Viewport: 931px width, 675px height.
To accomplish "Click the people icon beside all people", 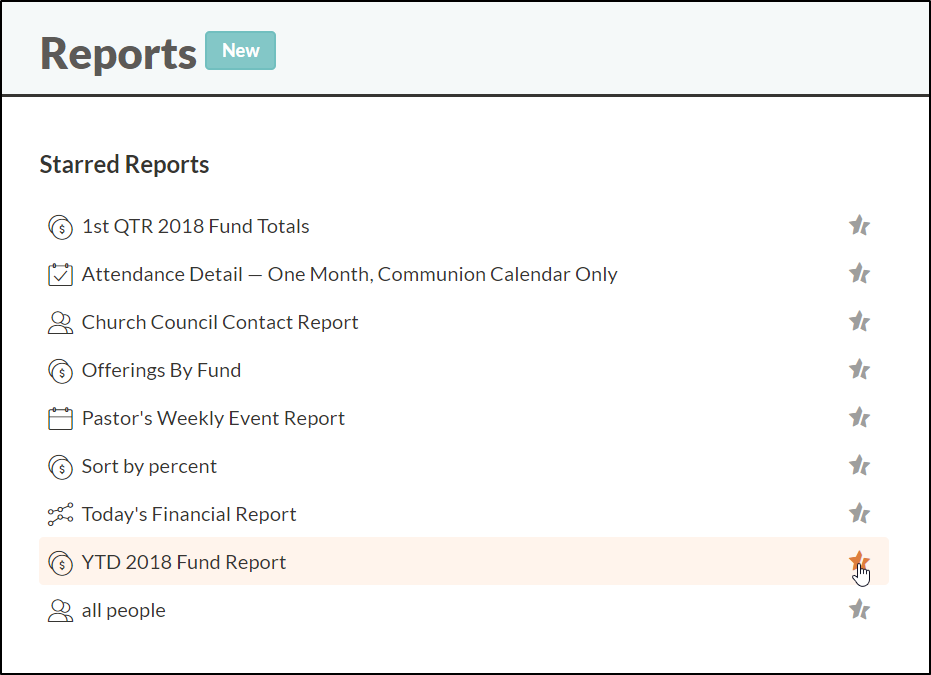I will tap(60, 611).
